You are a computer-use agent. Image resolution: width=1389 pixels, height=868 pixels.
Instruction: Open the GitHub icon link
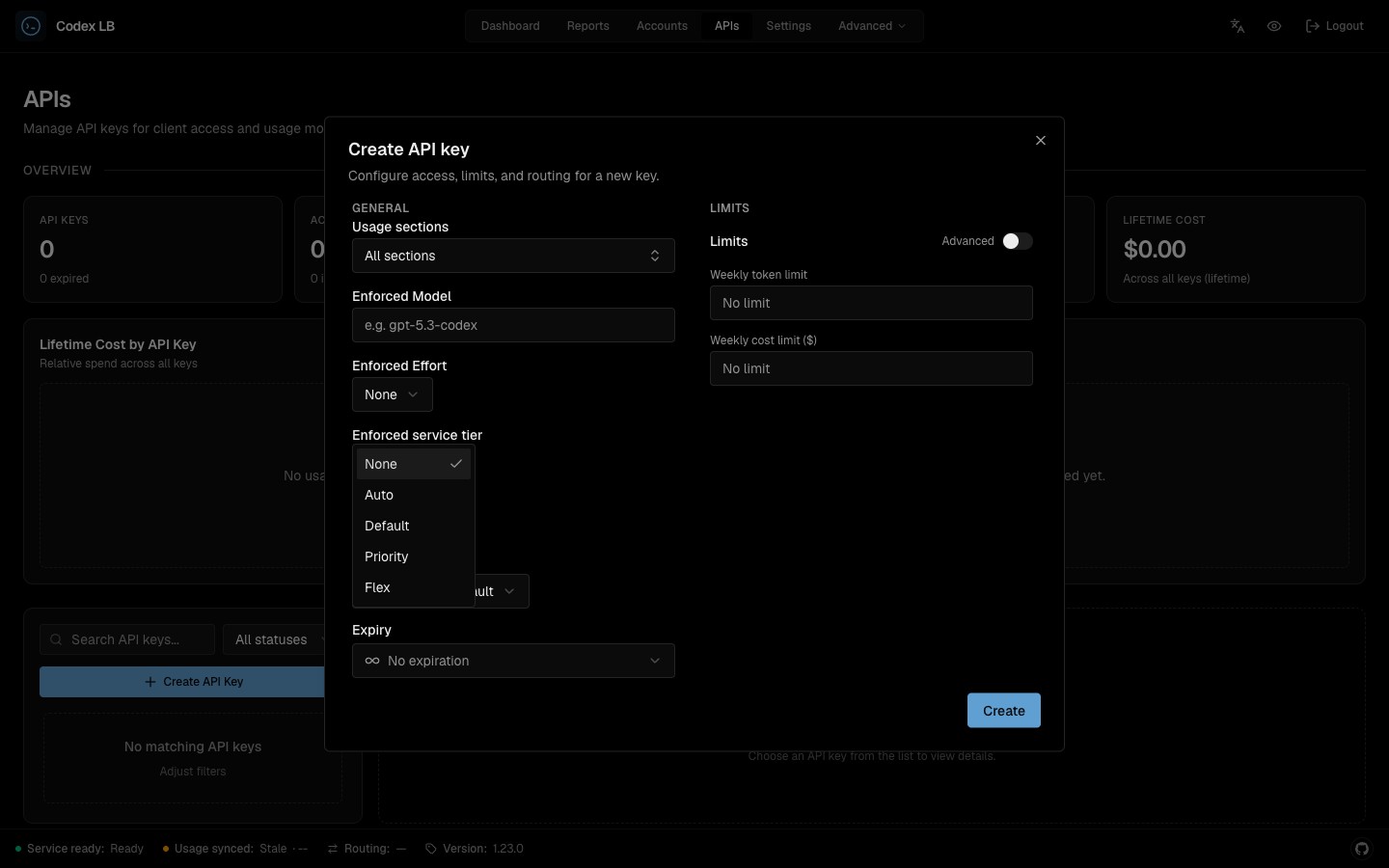coord(1362,849)
